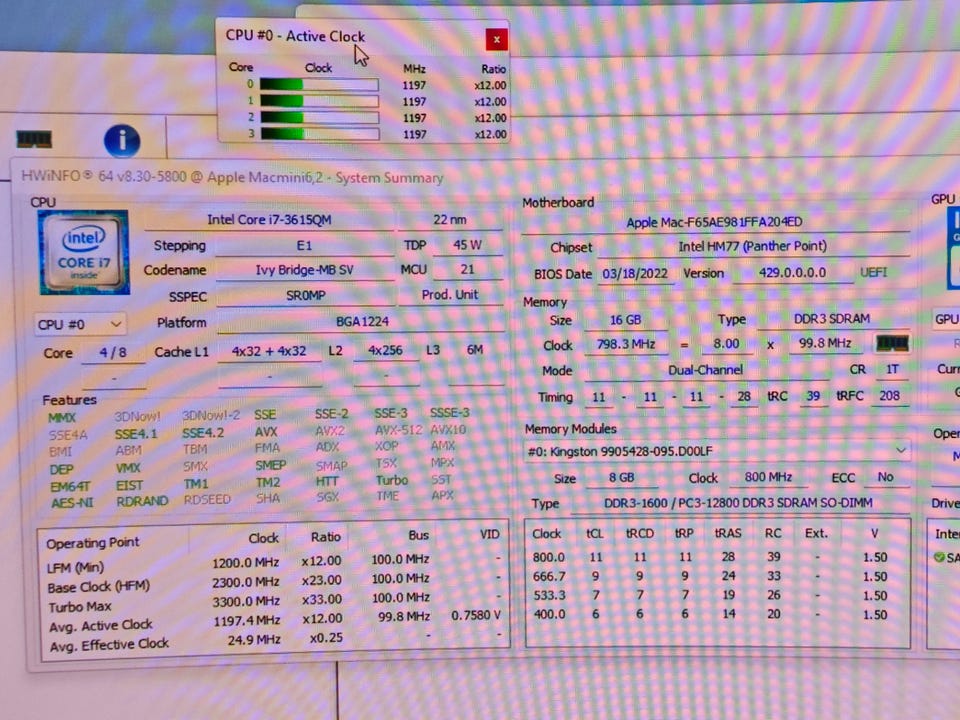Click the blue info icon

(122, 141)
